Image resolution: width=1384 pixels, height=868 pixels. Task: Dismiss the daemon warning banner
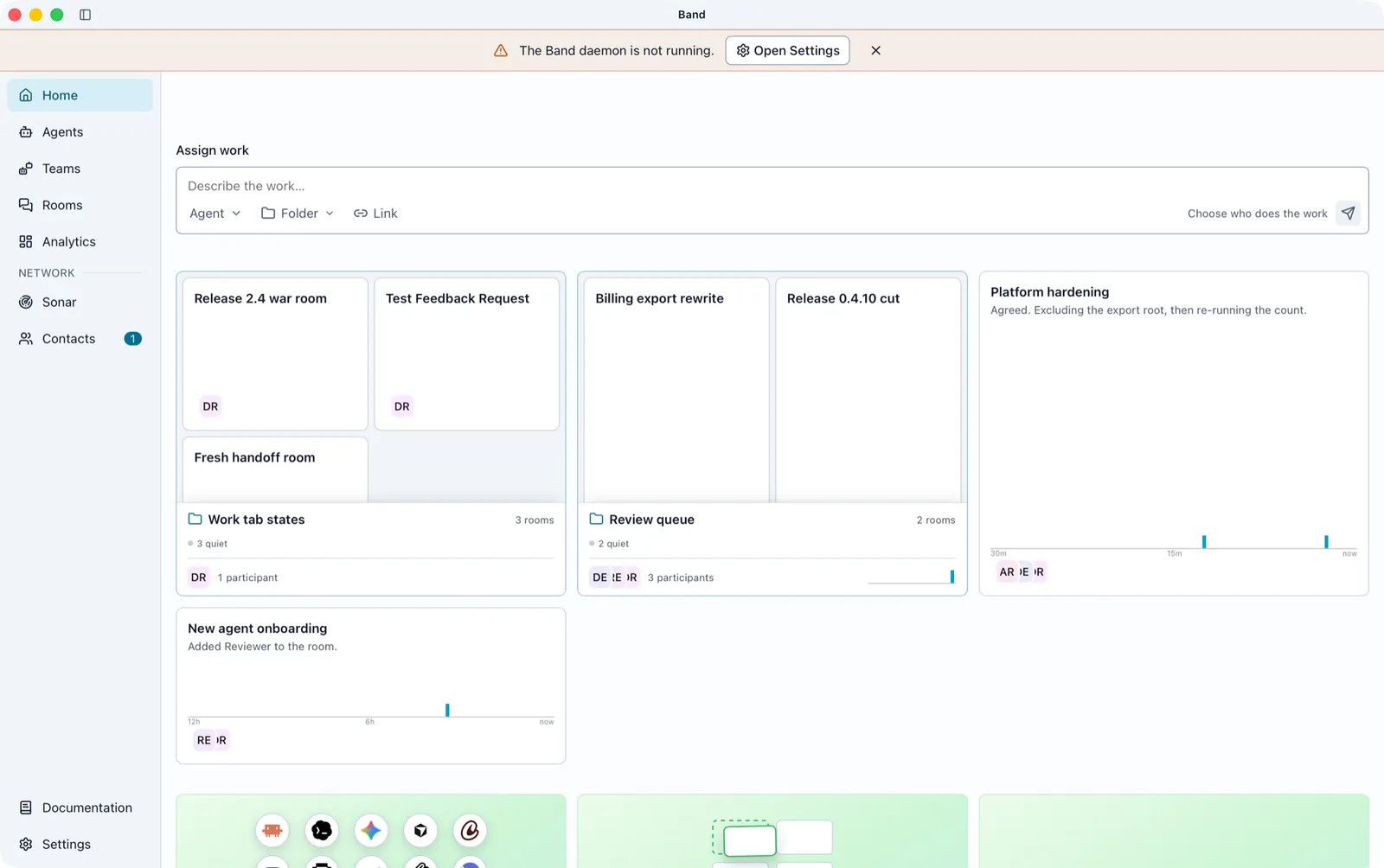point(875,50)
